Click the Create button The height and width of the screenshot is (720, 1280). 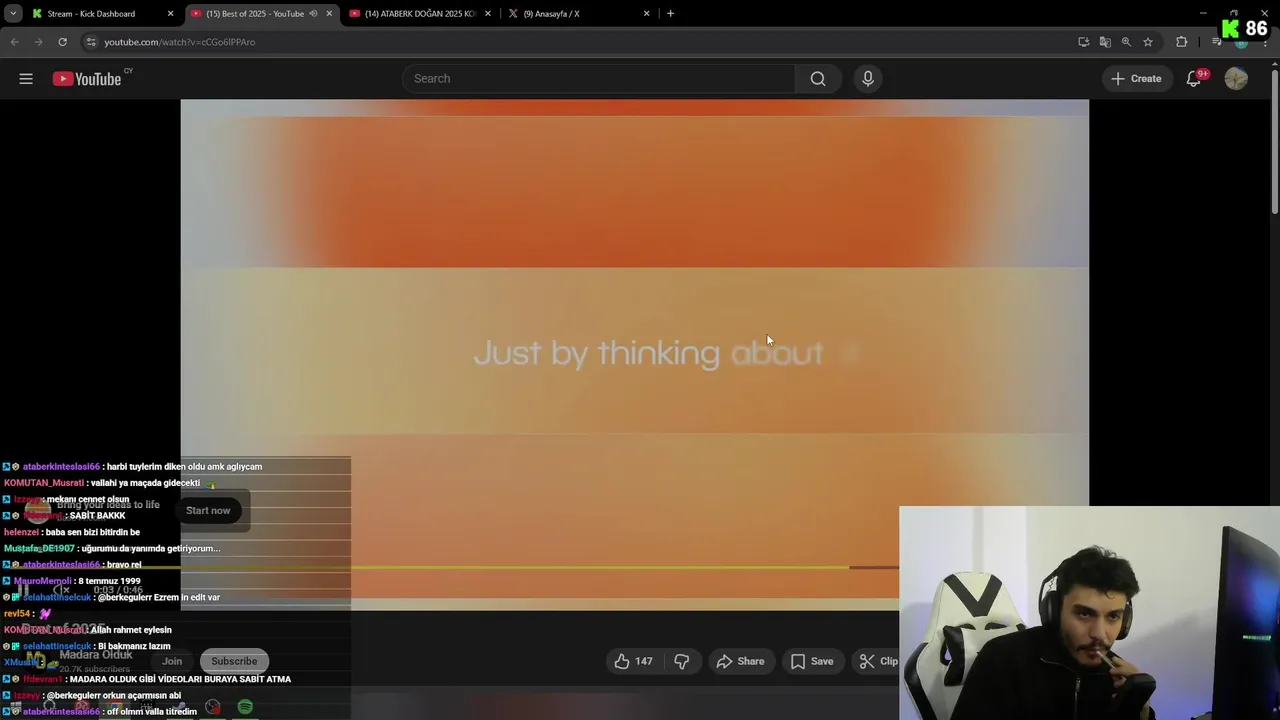(x=1136, y=79)
